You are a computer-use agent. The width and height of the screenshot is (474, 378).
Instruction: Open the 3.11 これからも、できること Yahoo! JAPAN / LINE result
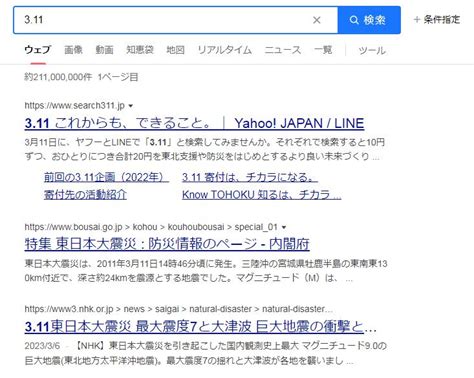[x=194, y=123]
